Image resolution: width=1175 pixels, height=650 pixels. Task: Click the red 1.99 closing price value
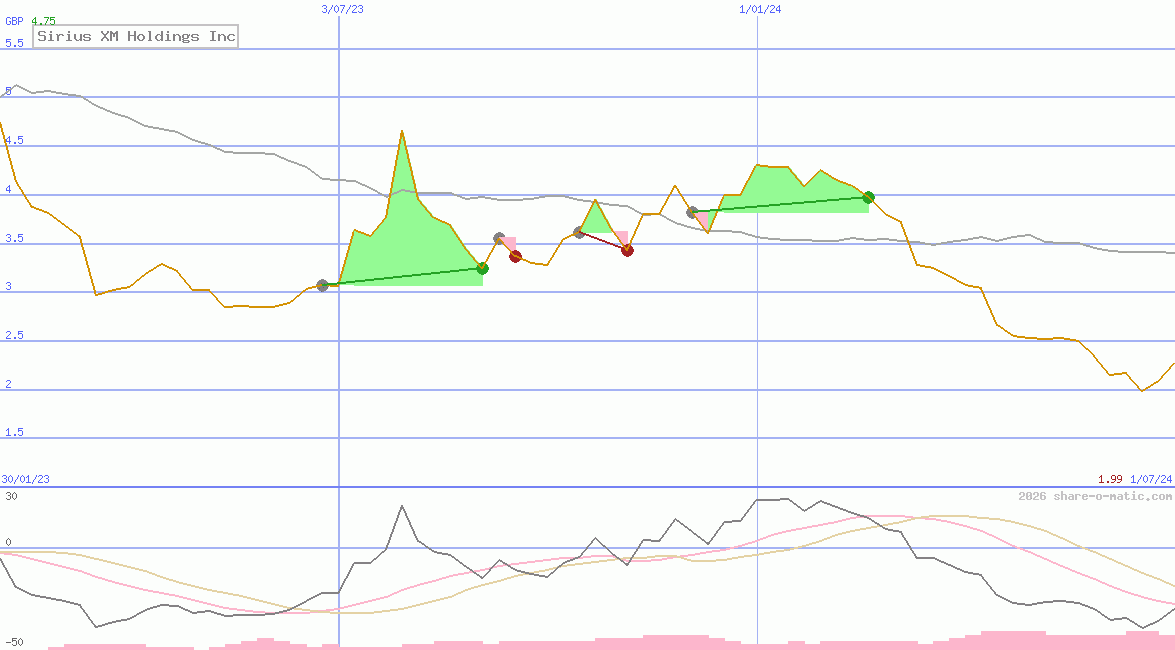pyautogui.click(x=1108, y=478)
